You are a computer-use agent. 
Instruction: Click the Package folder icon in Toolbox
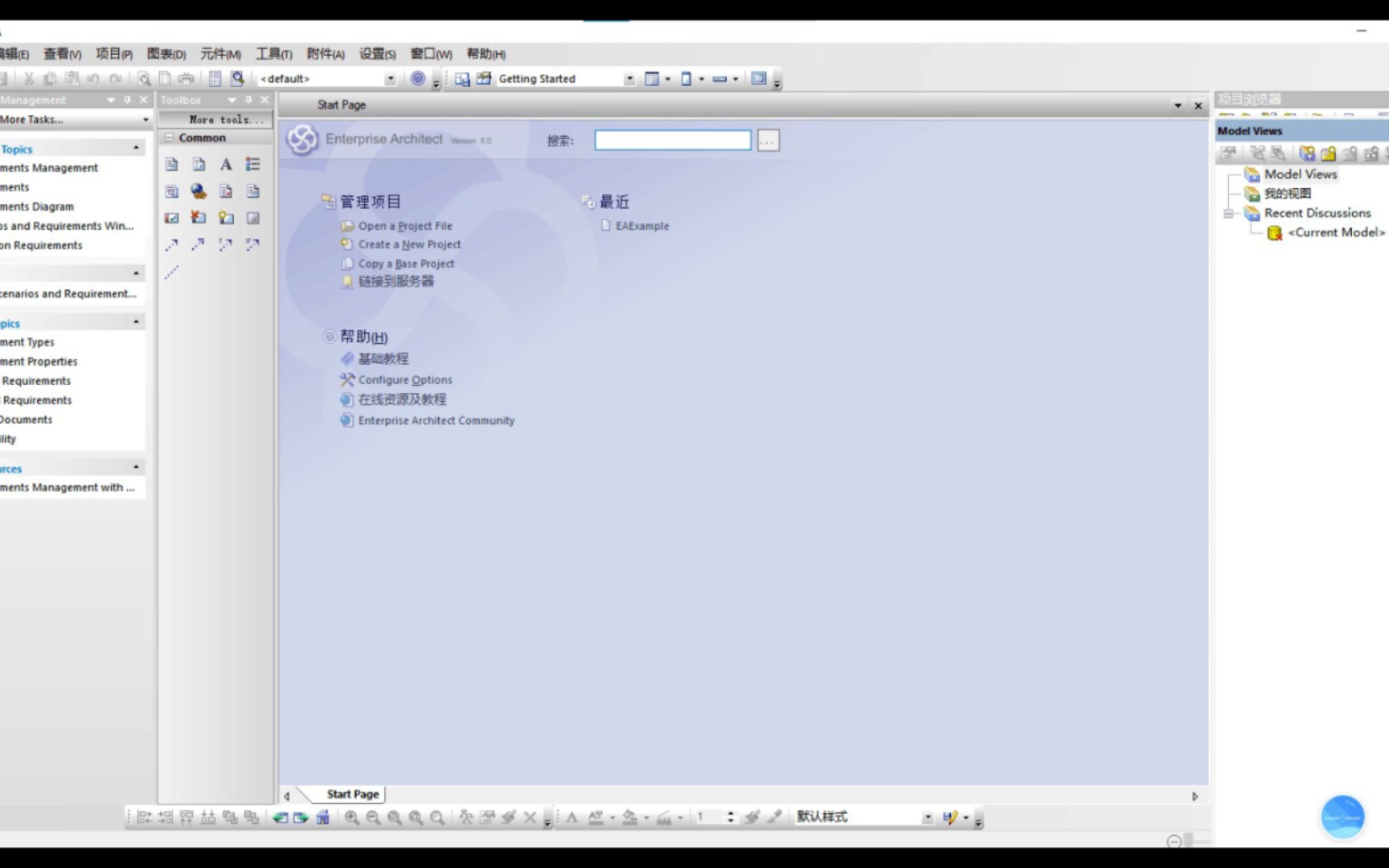point(226,218)
